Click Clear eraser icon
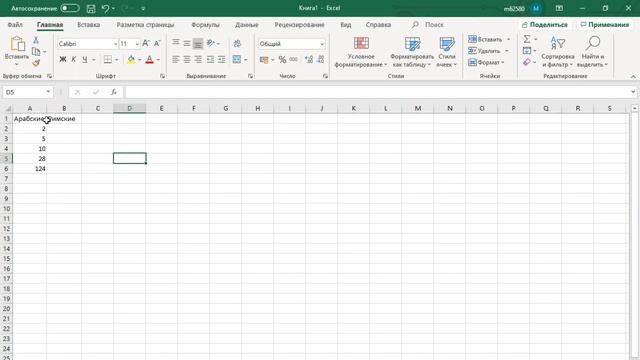The image size is (640, 360). click(527, 62)
